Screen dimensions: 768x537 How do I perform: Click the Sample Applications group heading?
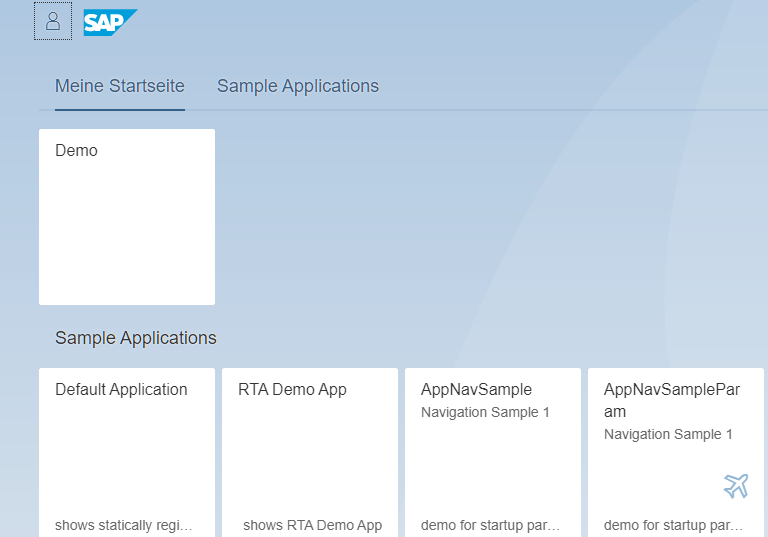coord(136,338)
